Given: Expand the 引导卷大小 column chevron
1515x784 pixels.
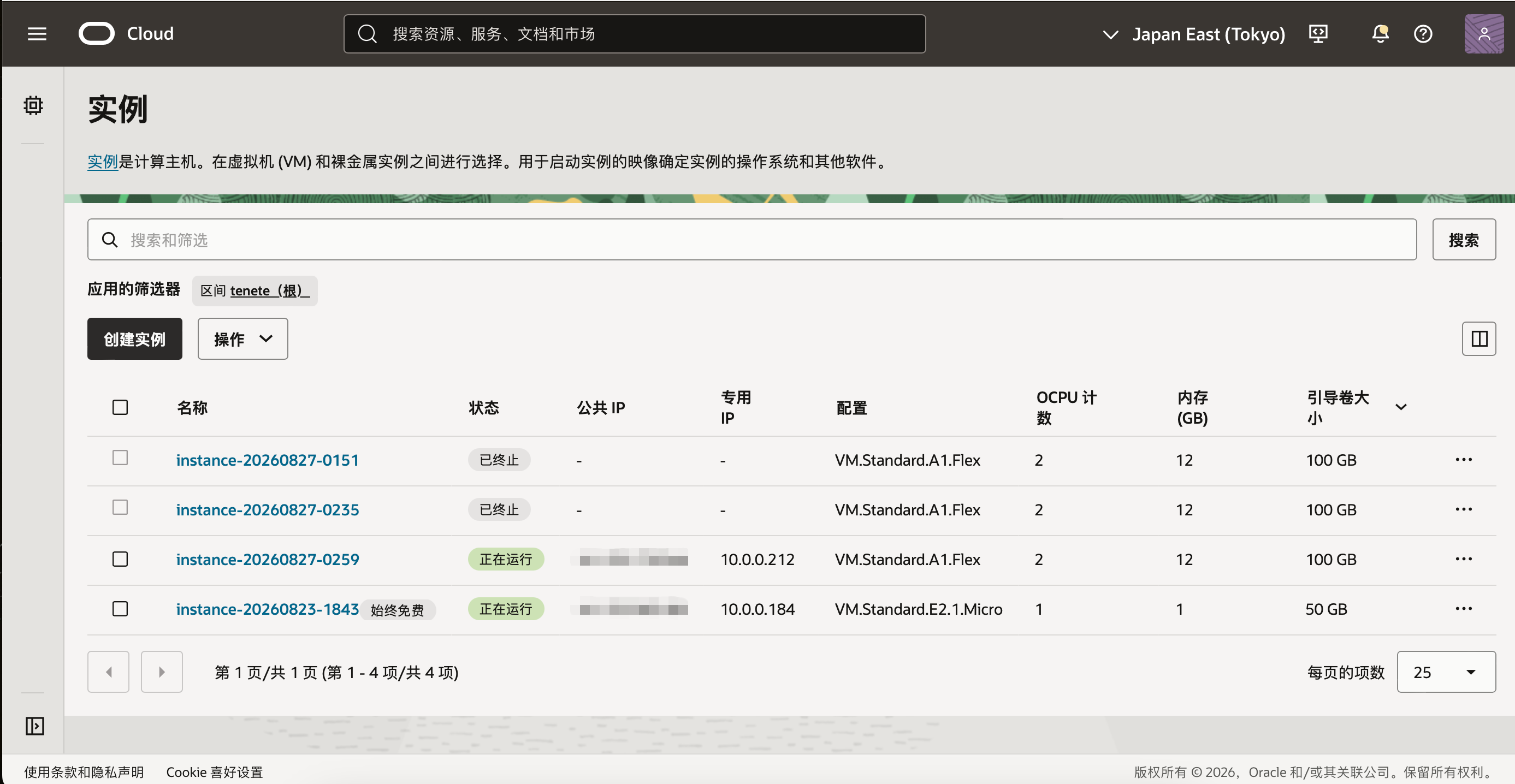Looking at the screenshot, I should tap(1401, 407).
